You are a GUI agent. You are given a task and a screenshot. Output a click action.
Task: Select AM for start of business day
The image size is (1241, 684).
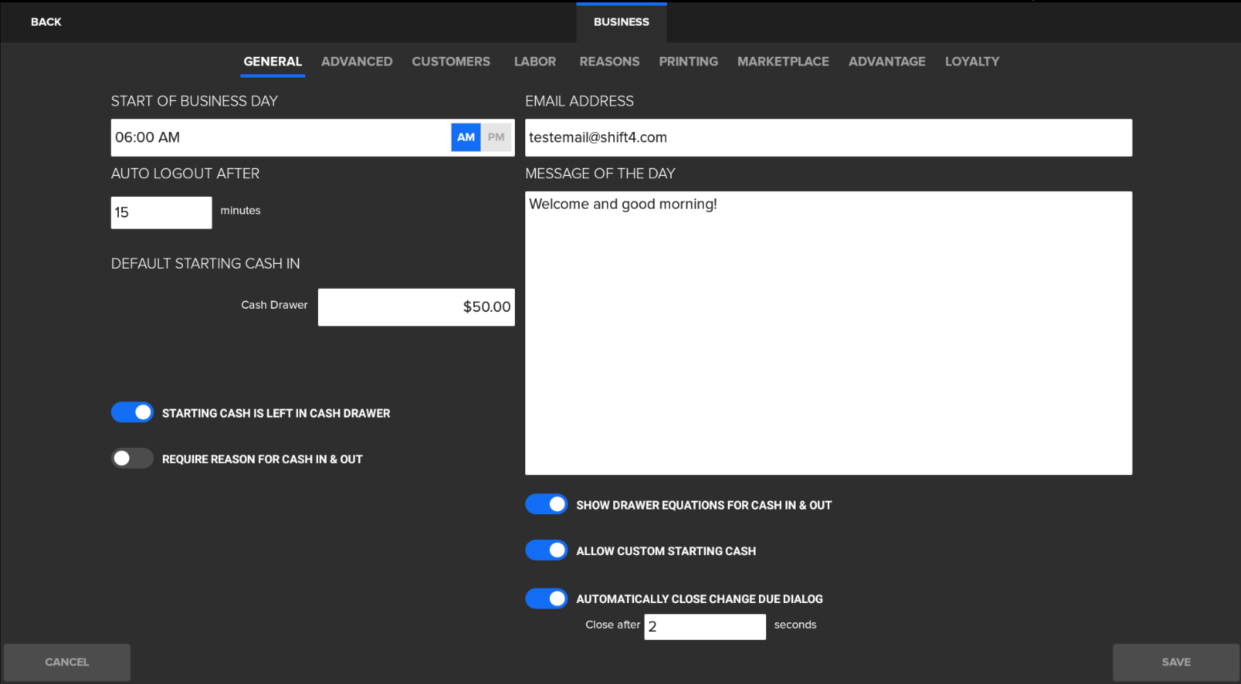point(466,138)
